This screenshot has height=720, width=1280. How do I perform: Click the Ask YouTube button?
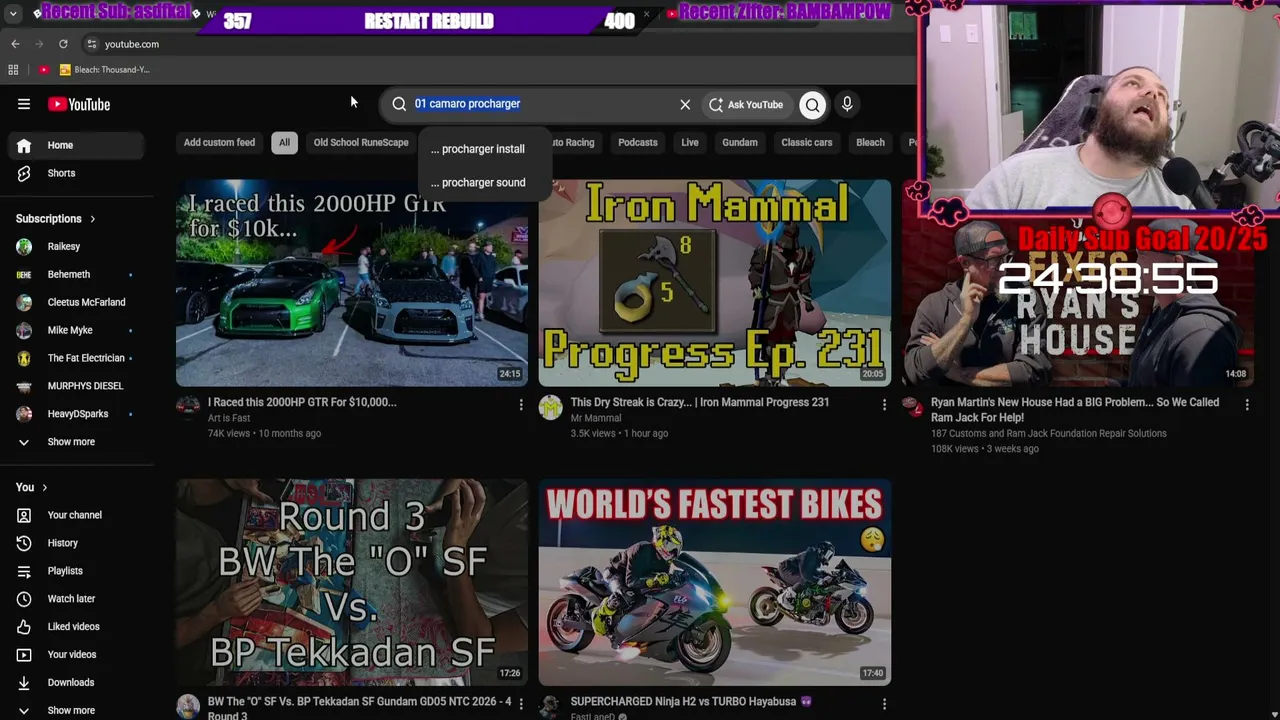(745, 104)
